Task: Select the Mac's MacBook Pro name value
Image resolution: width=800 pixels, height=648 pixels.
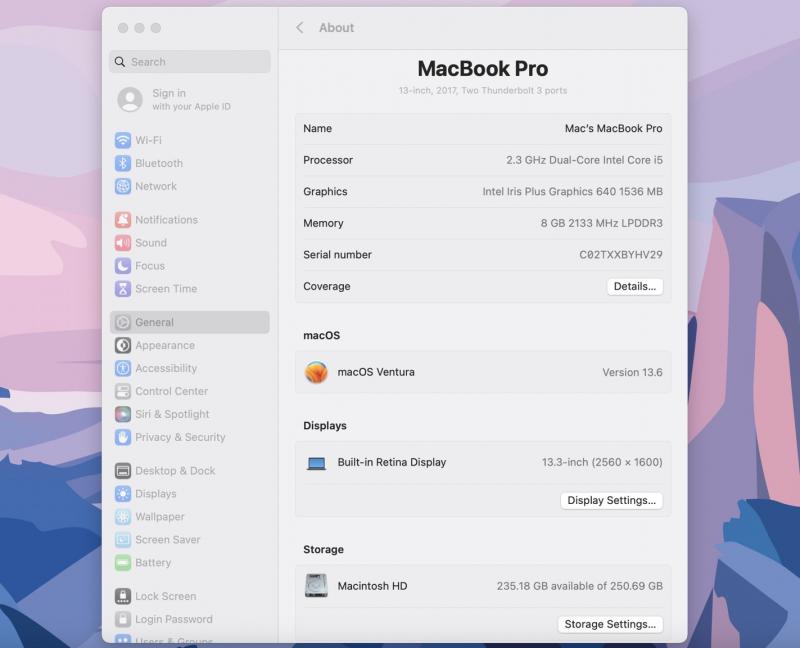Action: (613, 129)
